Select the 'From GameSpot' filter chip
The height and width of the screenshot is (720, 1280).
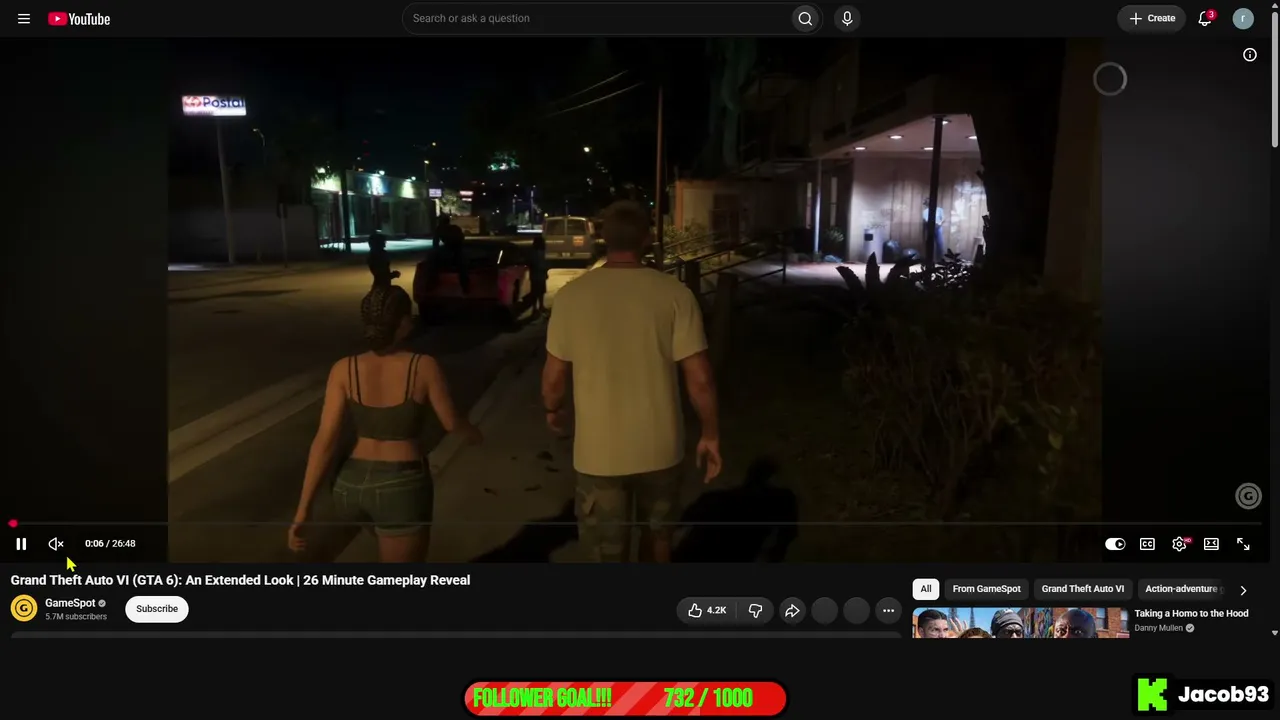click(986, 589)
